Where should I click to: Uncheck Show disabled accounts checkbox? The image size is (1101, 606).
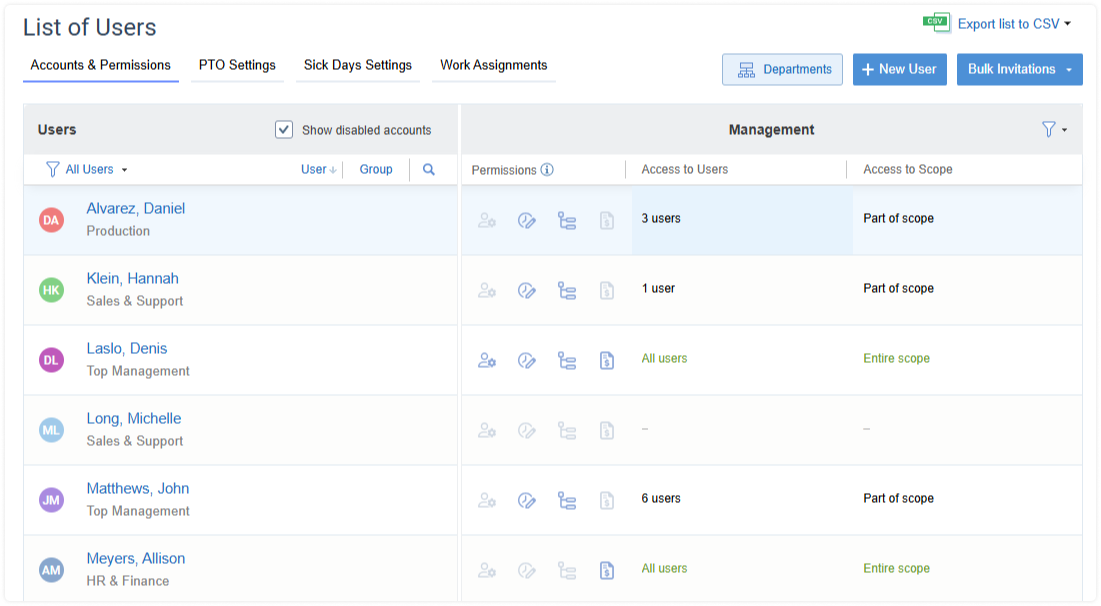(x=284, y=130)
